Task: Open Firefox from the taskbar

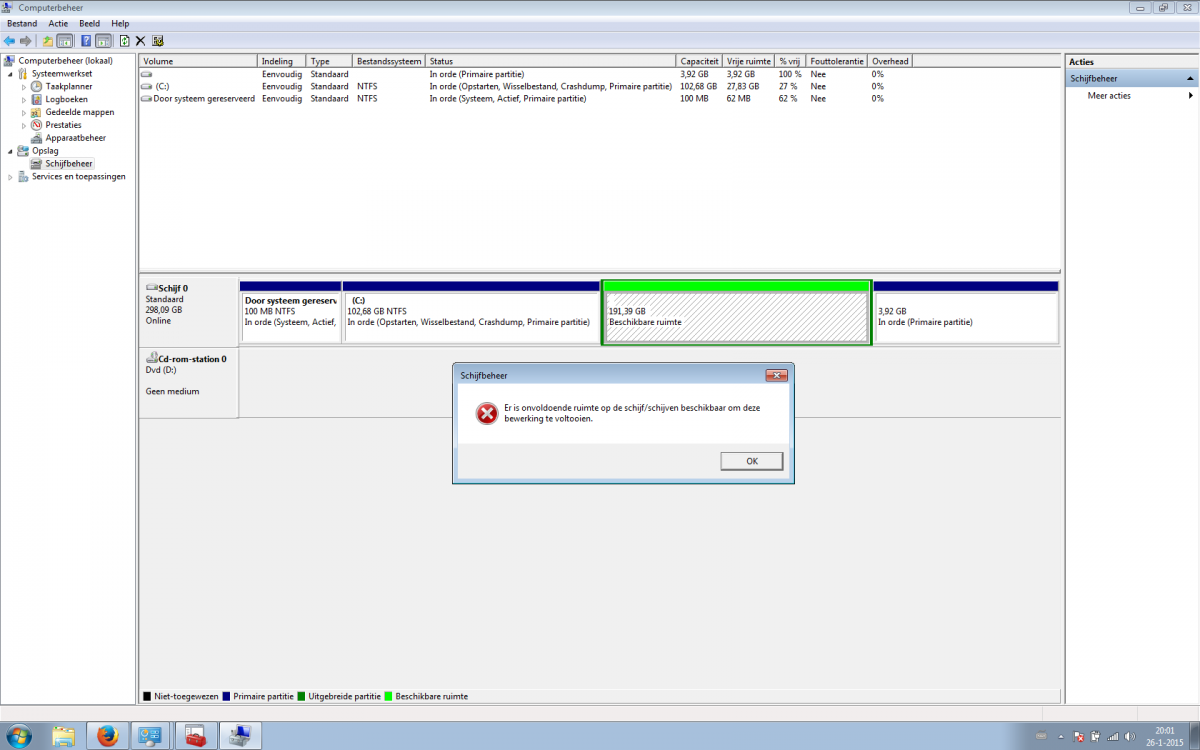Action: (107, 735)
